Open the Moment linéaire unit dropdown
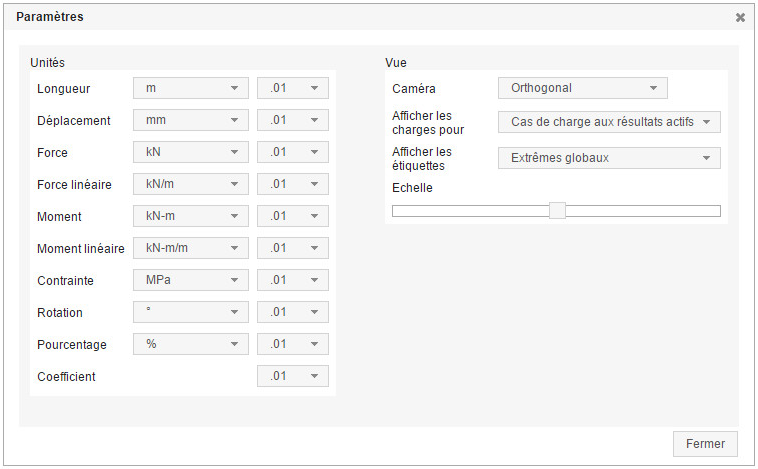This screenshot has width=758, height=469. coord(190,248)
